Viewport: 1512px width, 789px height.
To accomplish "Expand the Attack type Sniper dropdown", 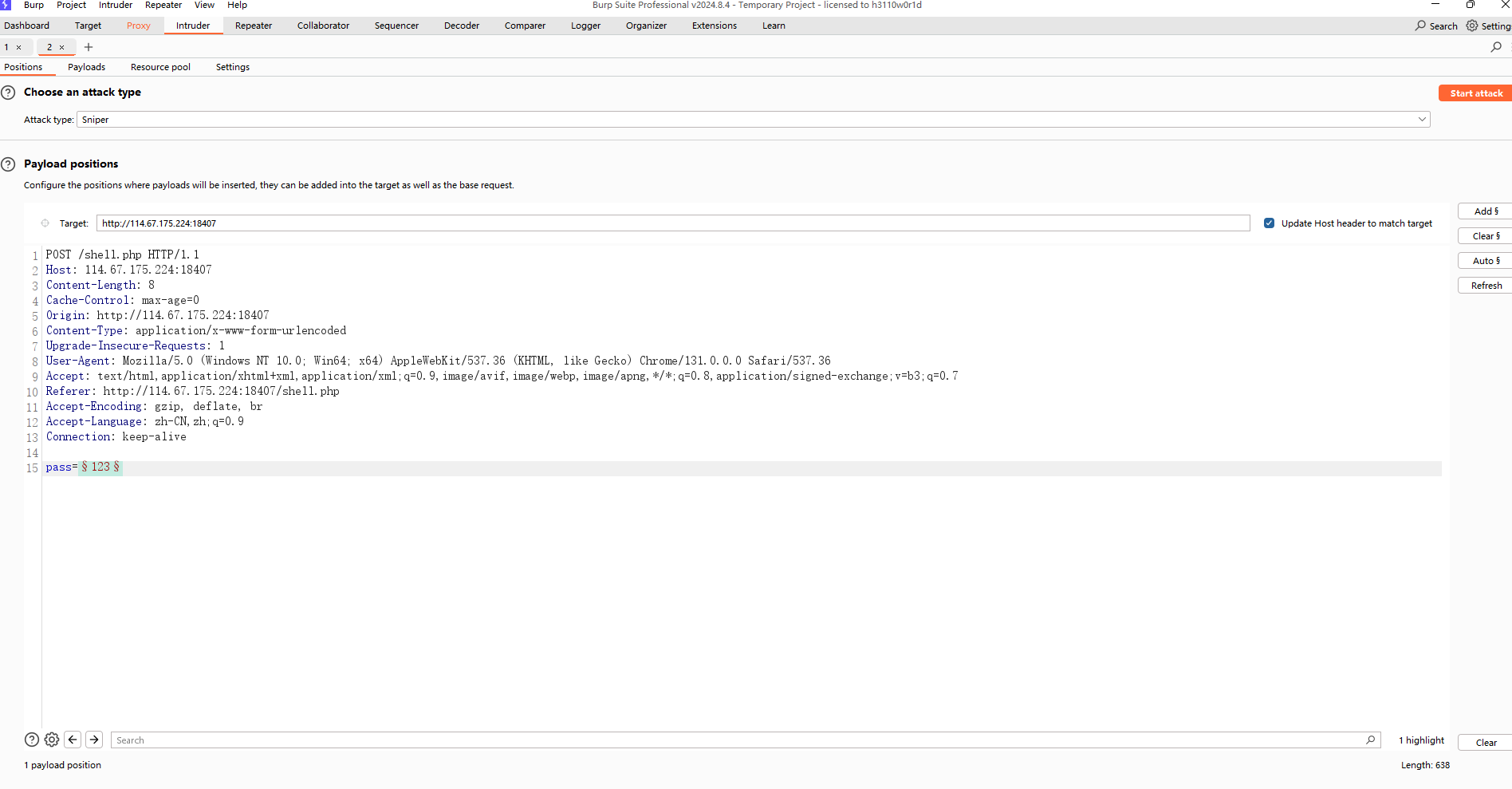I will click(1421, 120).
